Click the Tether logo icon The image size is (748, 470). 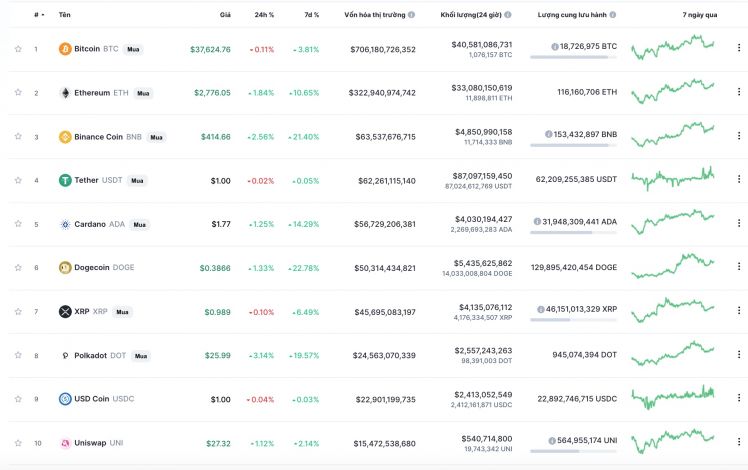pos(65,180)
